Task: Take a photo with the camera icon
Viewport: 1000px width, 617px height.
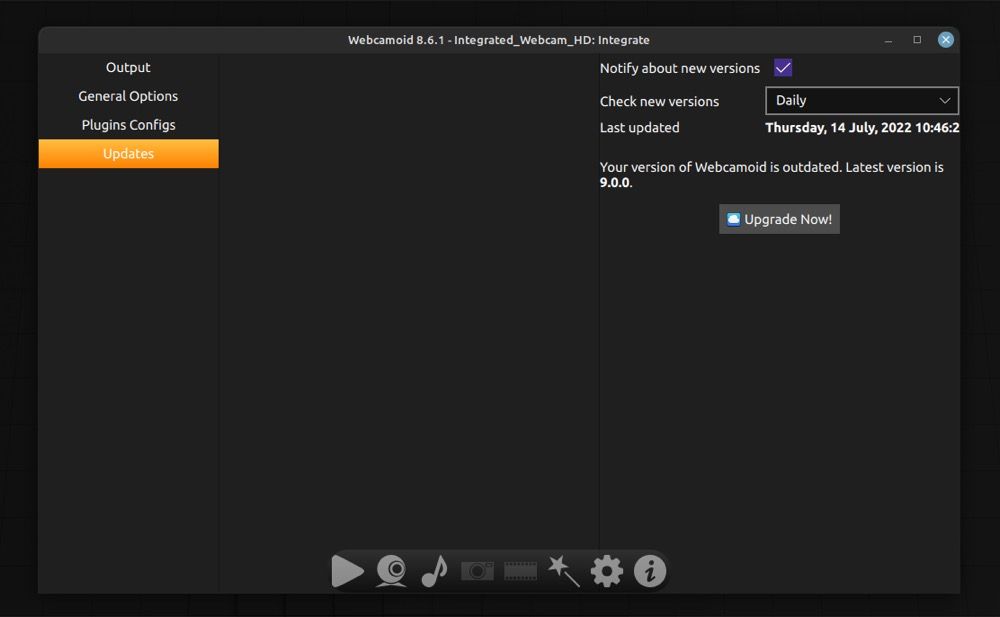Action: tap(477, 570)
